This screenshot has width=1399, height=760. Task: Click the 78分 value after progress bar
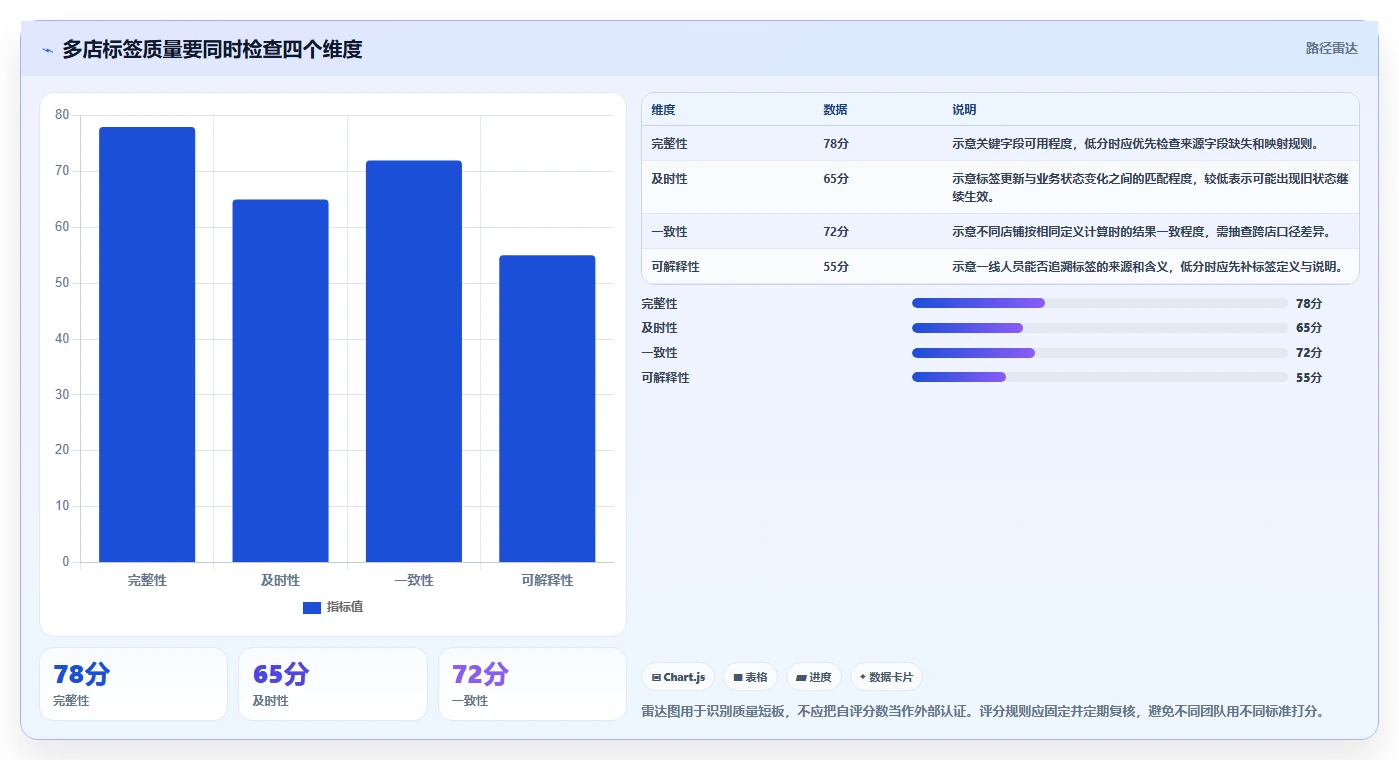coord(1309,303)
